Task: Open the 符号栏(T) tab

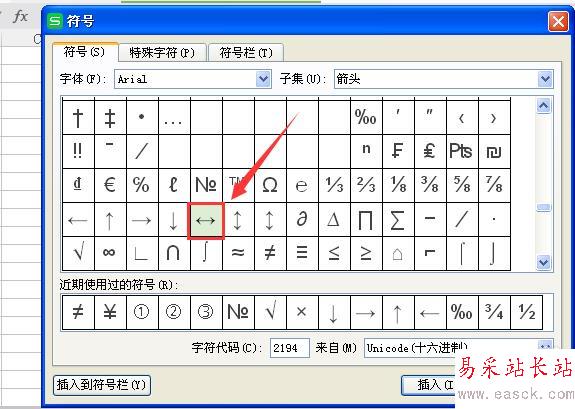Action: point(246,53)
